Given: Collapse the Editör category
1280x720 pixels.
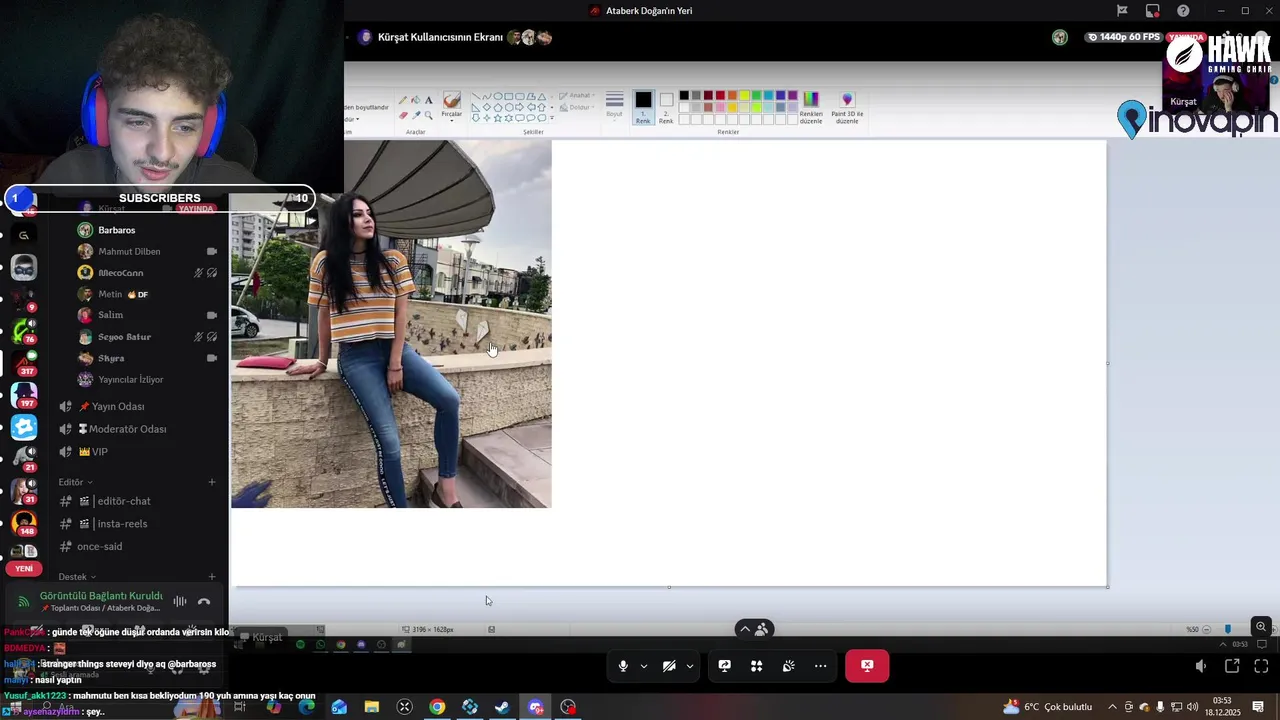Looking at the screenshot, I should pyautogui.click(x=75, y=482).
